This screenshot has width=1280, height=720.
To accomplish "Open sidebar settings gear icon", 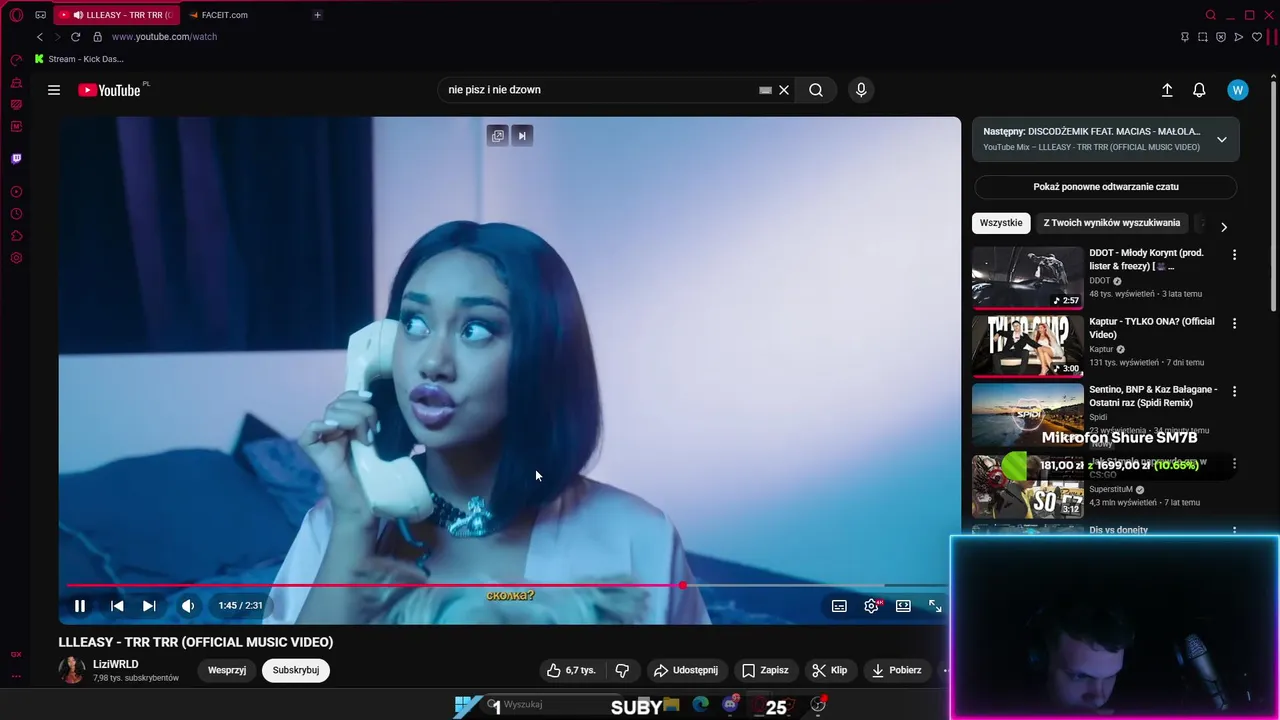I will click(x=16, y=258).
